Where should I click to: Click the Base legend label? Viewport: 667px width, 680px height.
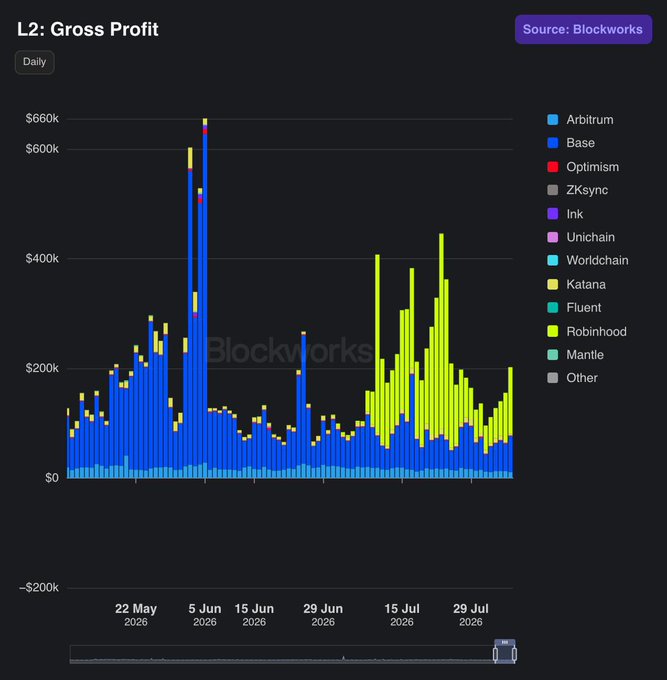[x=580, y=143]
